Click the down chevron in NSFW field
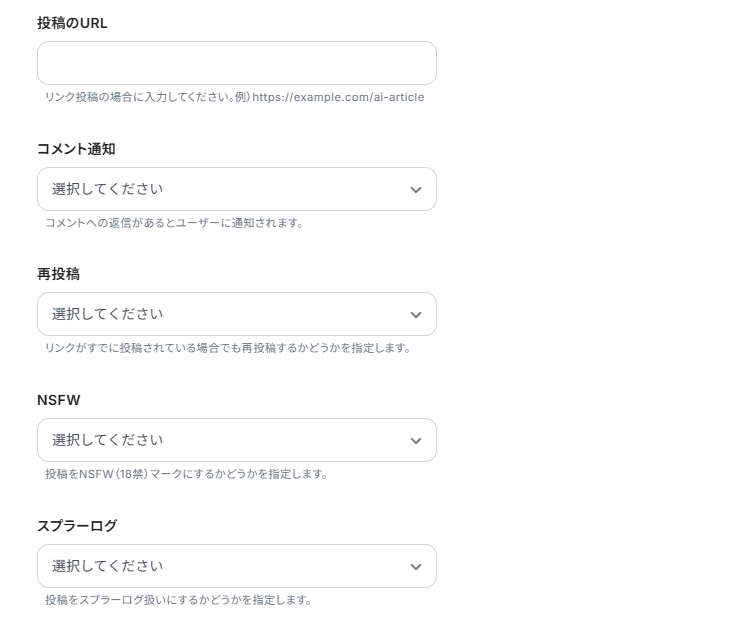Viewport: 742px width, 624px height. pos(416,441)
